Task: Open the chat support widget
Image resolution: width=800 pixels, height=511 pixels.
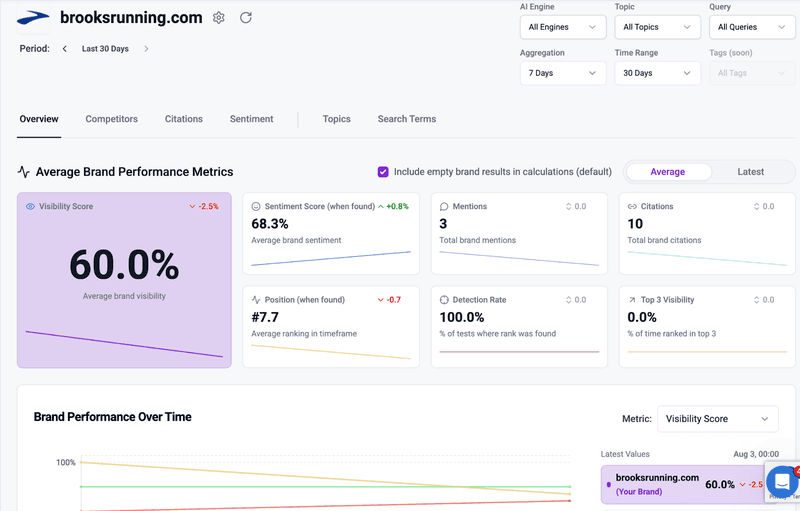Action: [781, 483]
